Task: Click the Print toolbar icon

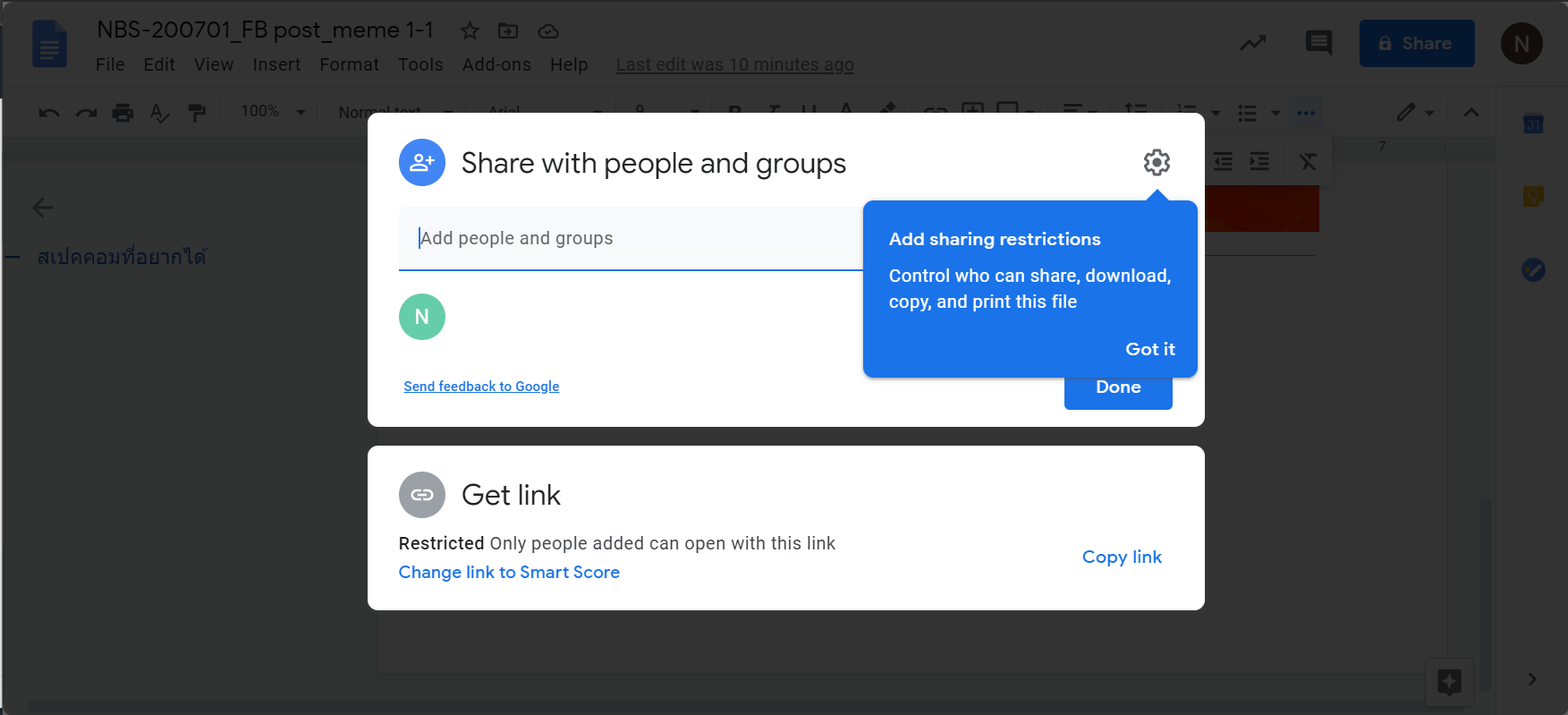Action: point(123,112)
